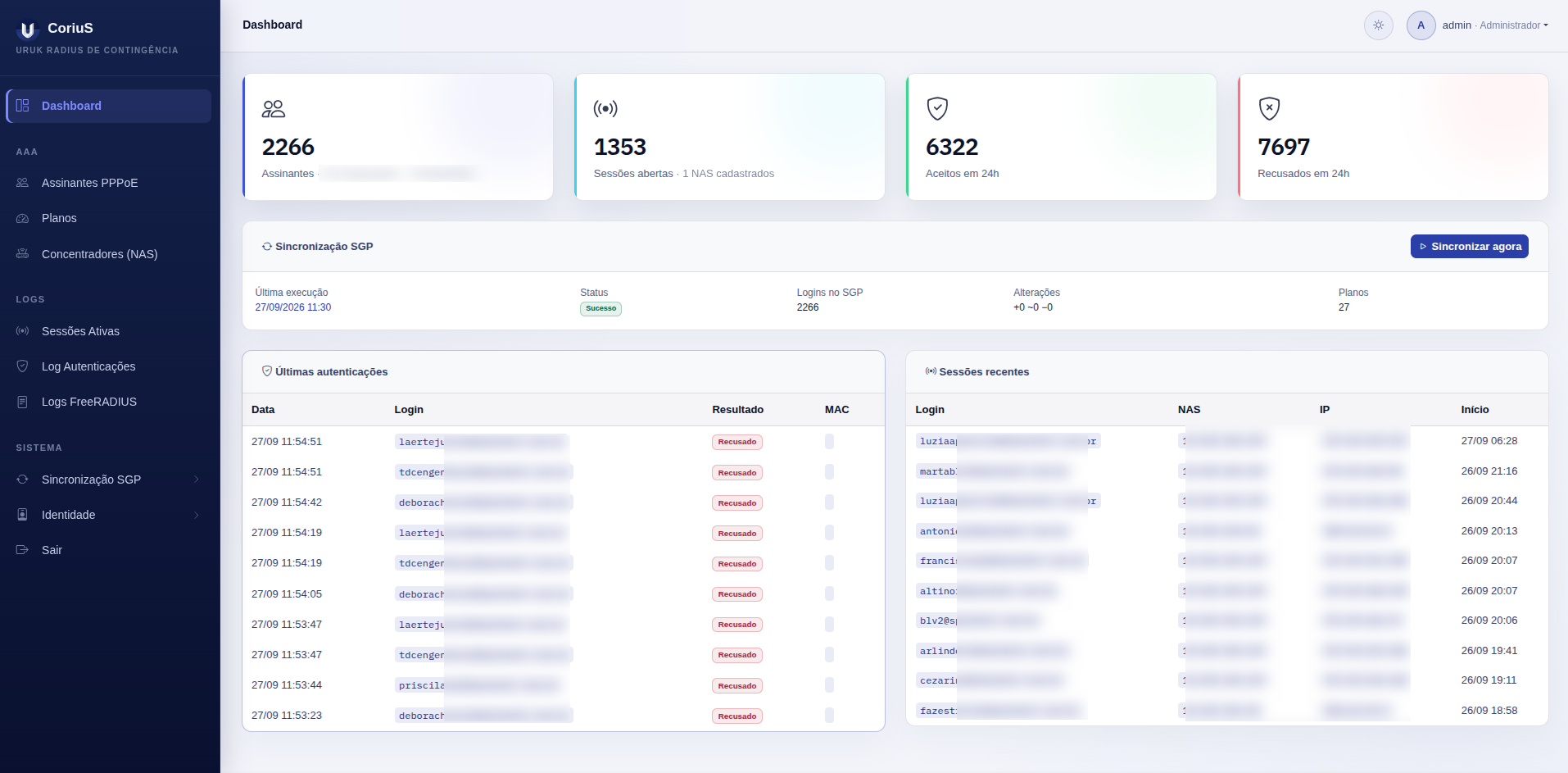Click Recusado badge in 27/09 11:54:42 row
This screenshot has height=773, width=1568.
[x=737, y=503]
